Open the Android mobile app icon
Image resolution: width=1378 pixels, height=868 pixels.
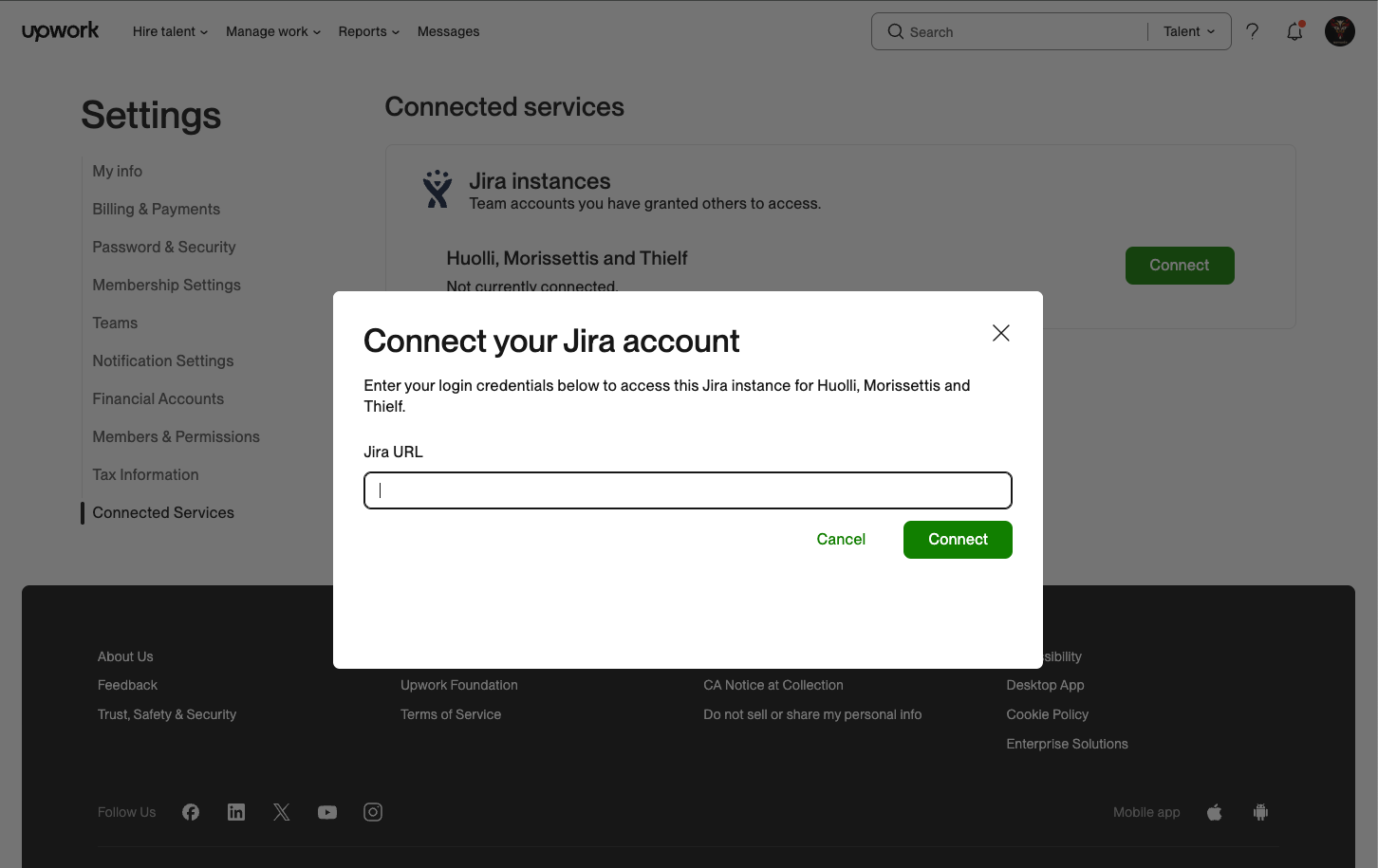[1260, 812]
